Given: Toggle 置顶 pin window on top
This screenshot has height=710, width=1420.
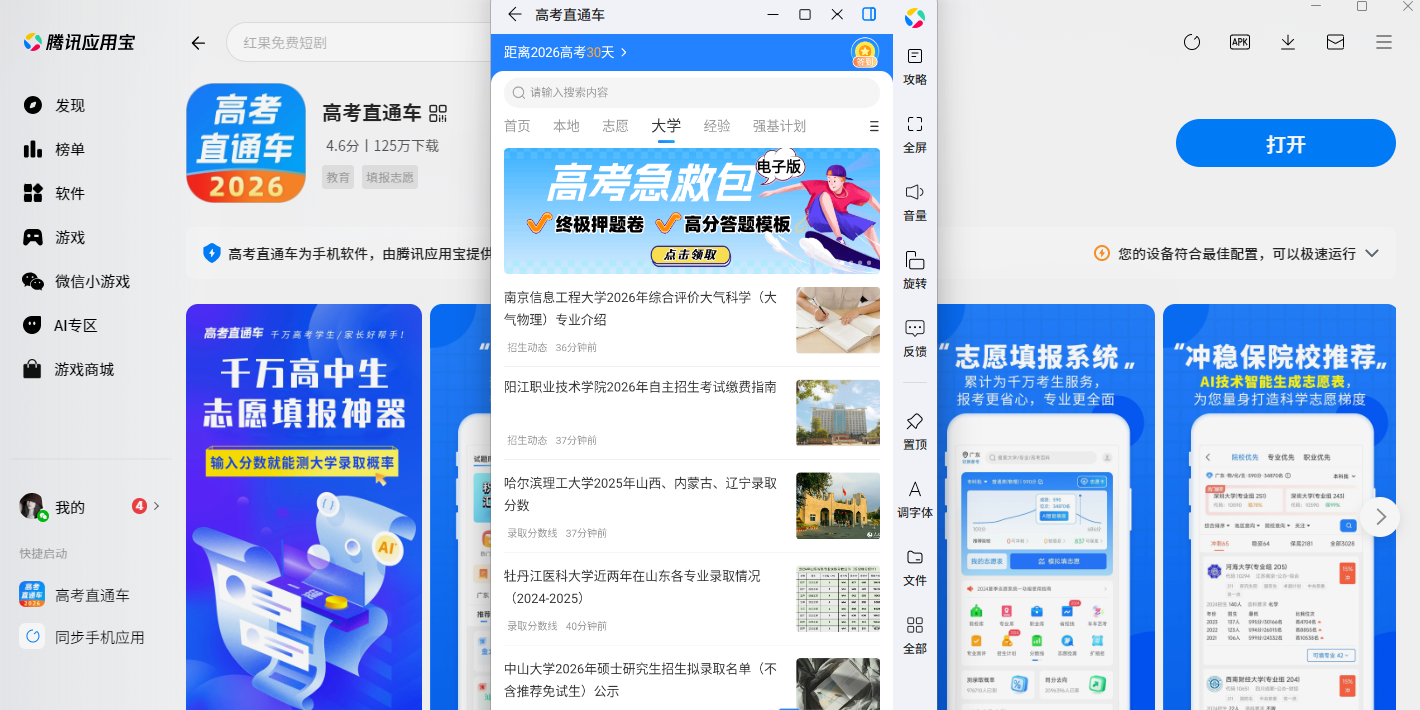Looking at the screenshot, I should tap(915, 431).
